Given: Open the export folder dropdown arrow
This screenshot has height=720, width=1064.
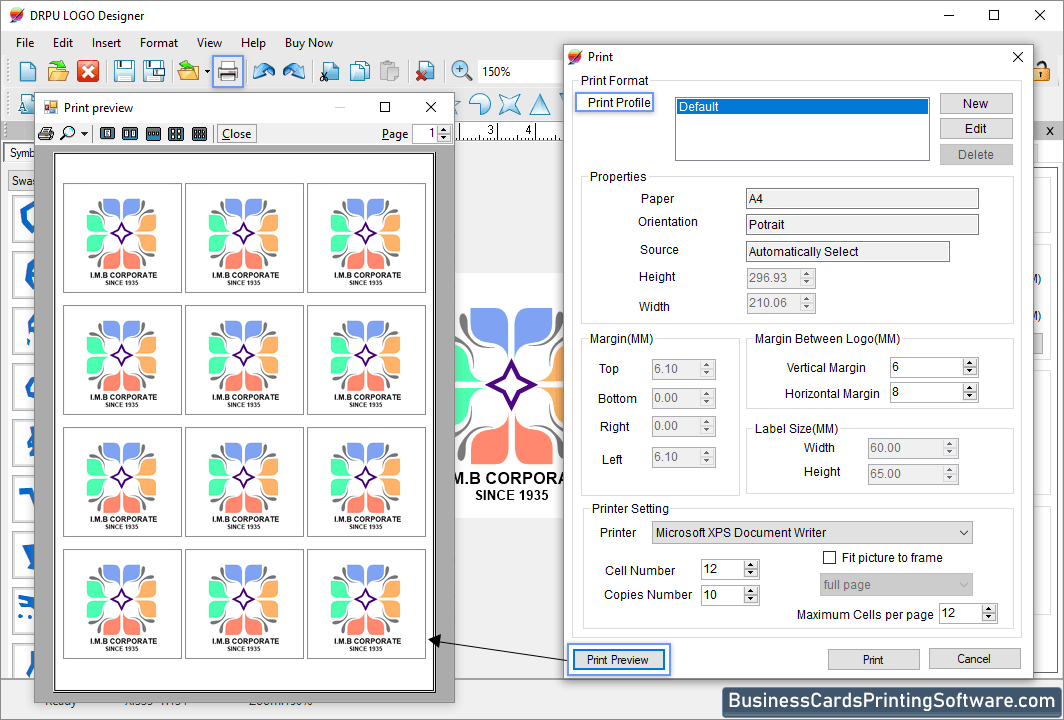Looking at the screenshot, I should 207,71.
